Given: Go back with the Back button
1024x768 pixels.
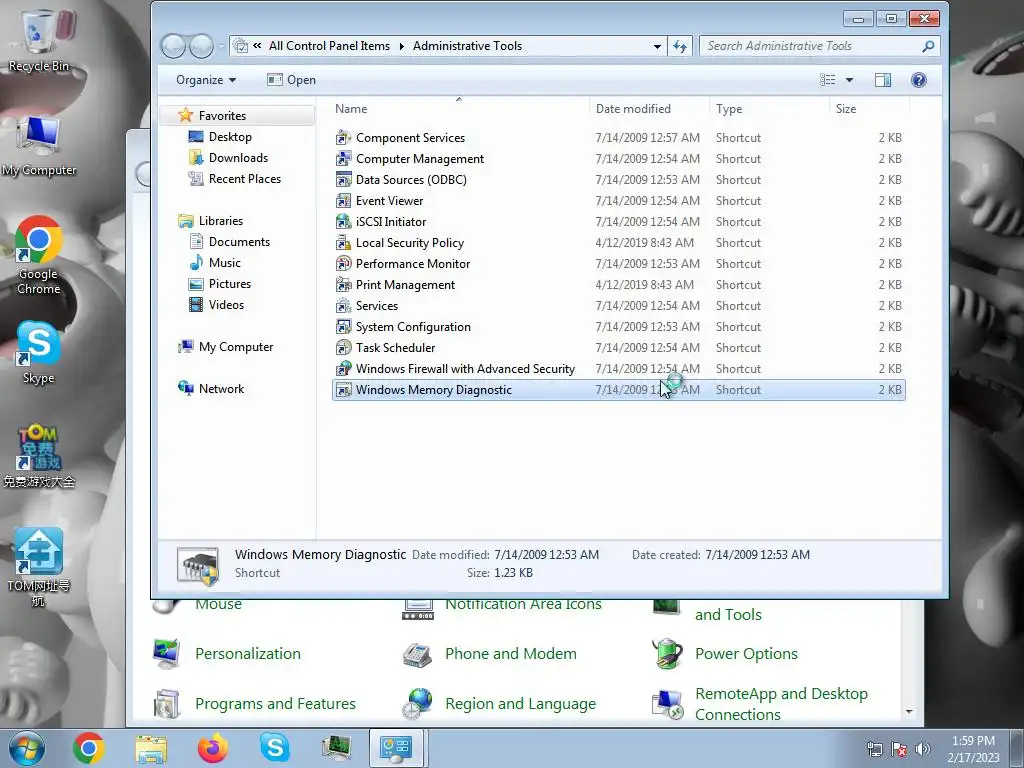Looking at the screenshot, I should pos(174,46).
